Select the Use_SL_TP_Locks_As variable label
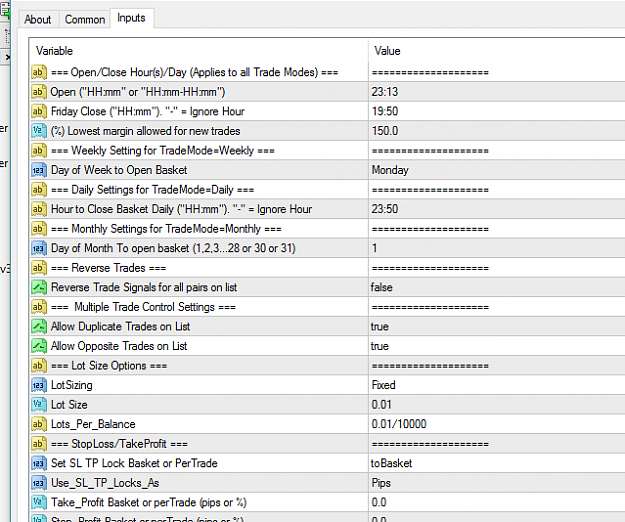The width and height of the screenshot is (625, 522). pyautogui.click(x=105, y=483)
